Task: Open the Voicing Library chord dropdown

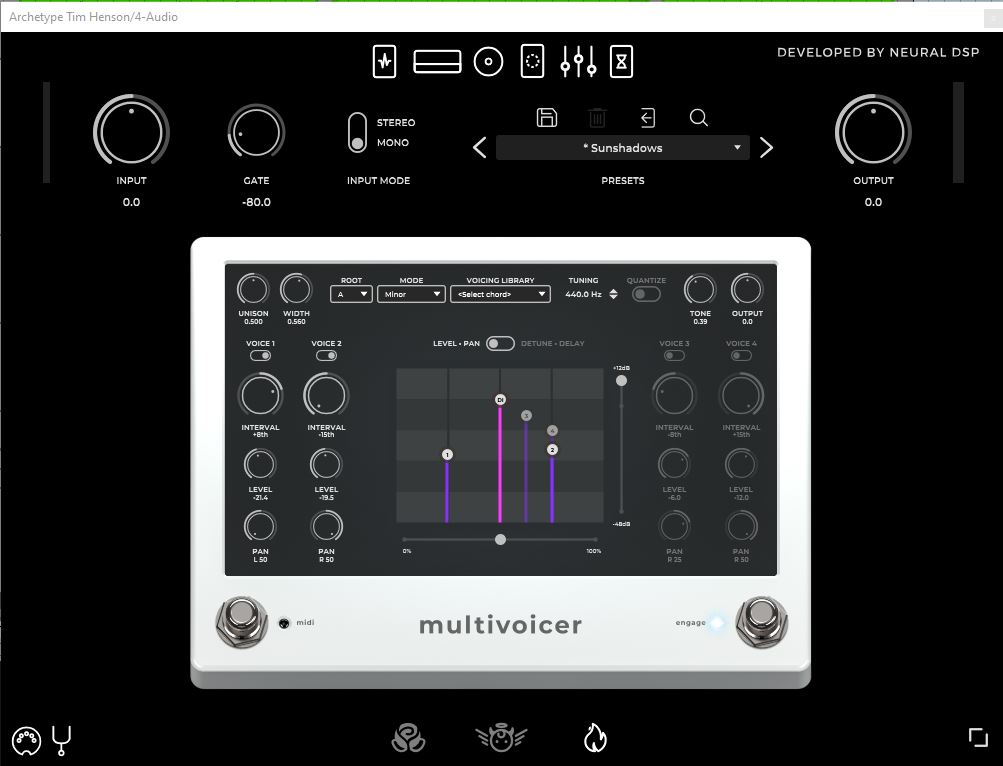Action: [500, 294]
